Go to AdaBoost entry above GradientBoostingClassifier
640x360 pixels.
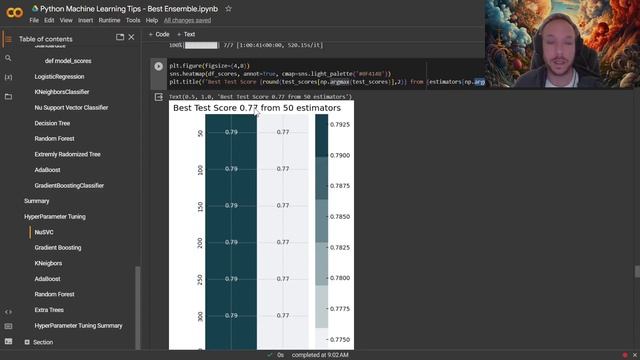pyautogui.click(x=47, y=170)
